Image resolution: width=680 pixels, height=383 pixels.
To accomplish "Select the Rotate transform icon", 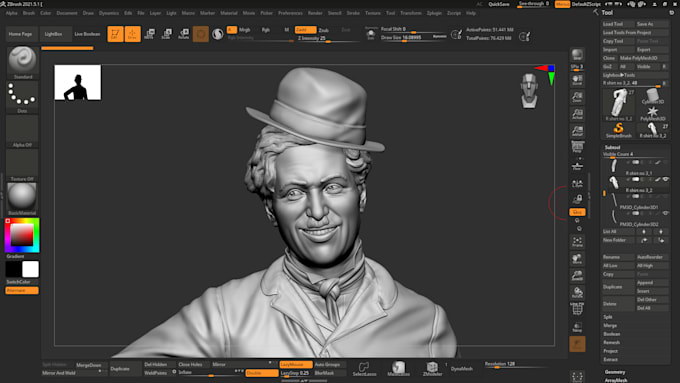I will click(184, 34).
